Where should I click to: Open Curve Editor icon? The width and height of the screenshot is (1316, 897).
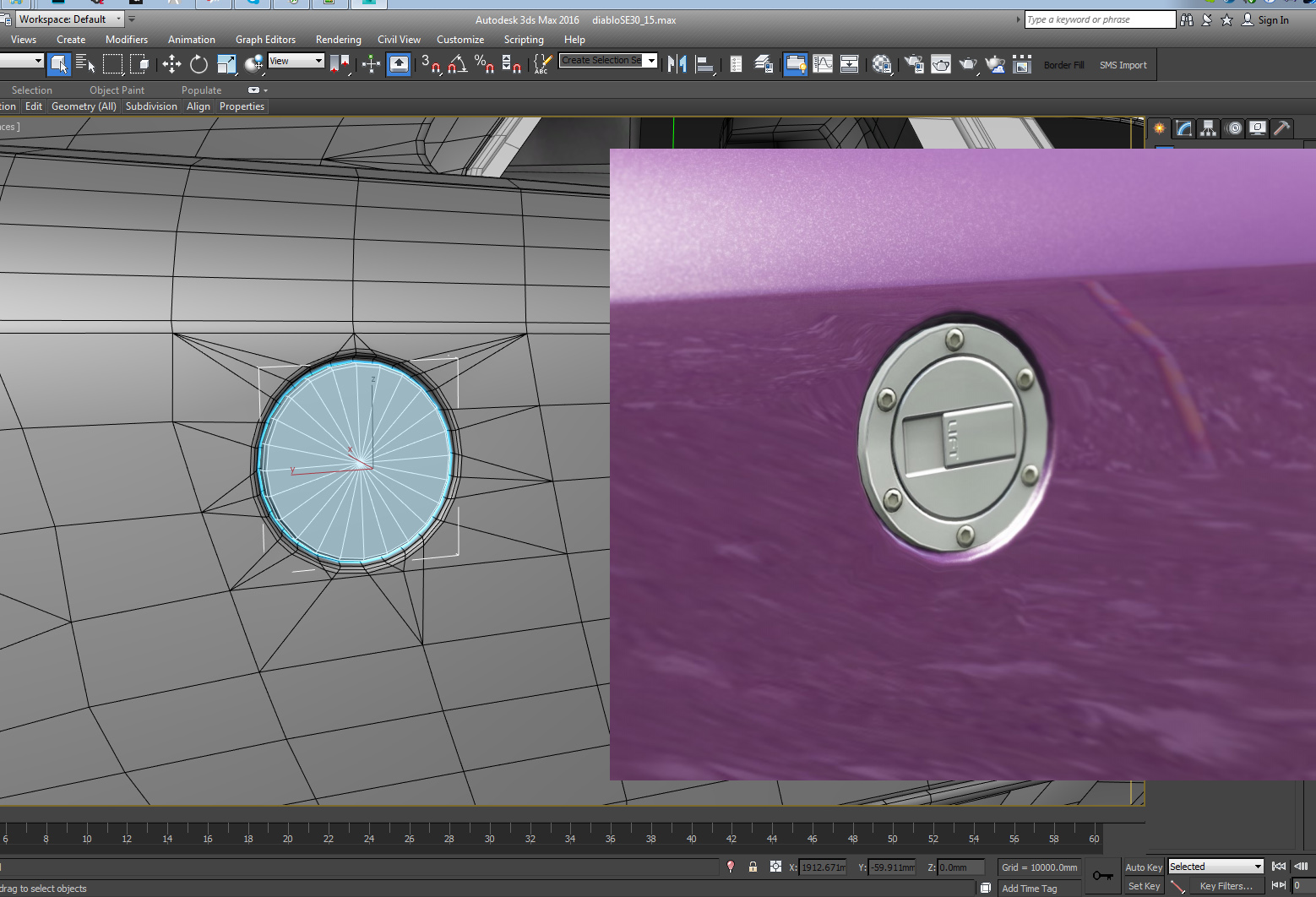pyautogui.click(x=823, y=64)
